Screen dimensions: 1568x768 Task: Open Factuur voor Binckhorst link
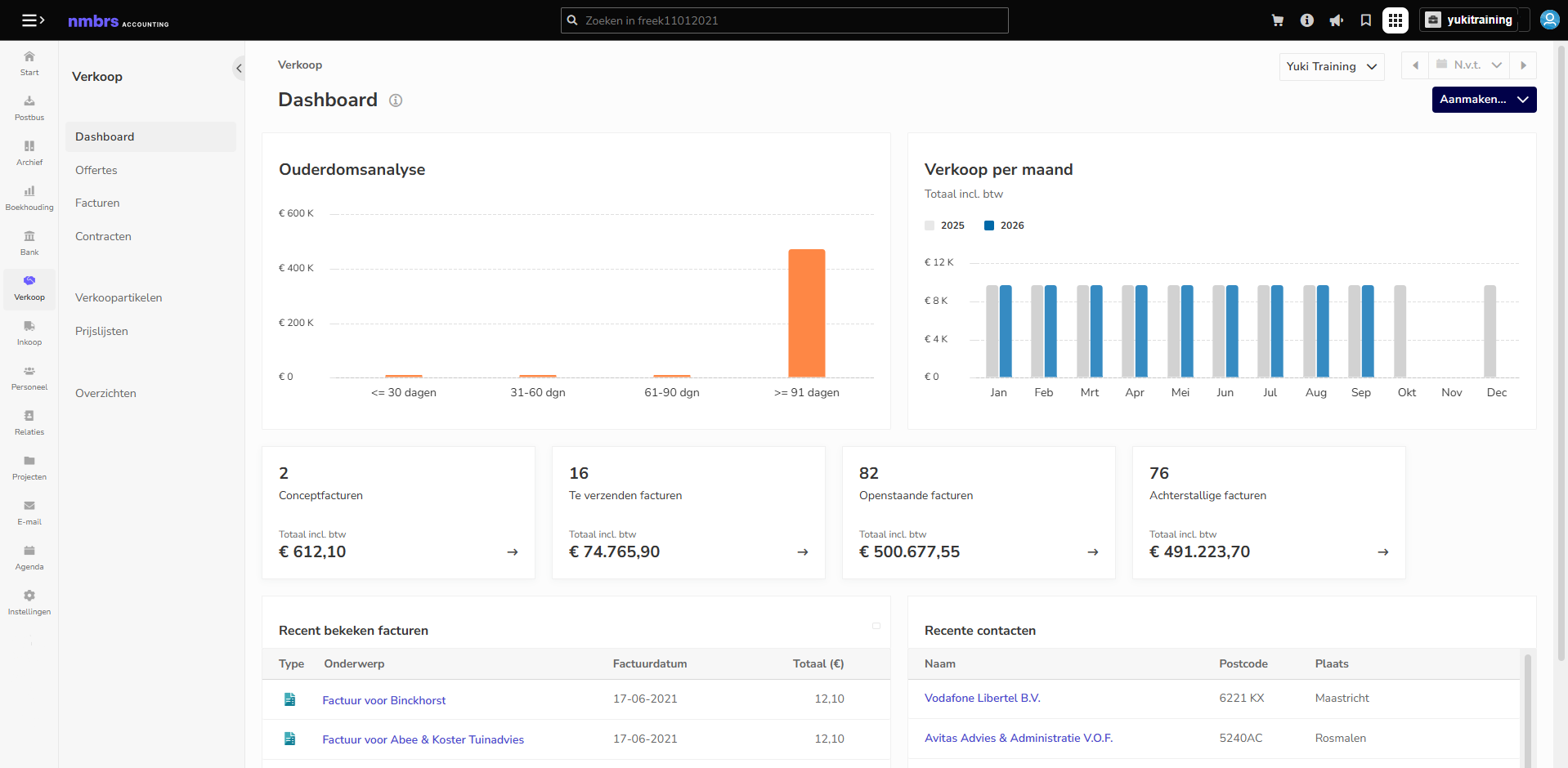pyautogui.click(x=384, y=700)
